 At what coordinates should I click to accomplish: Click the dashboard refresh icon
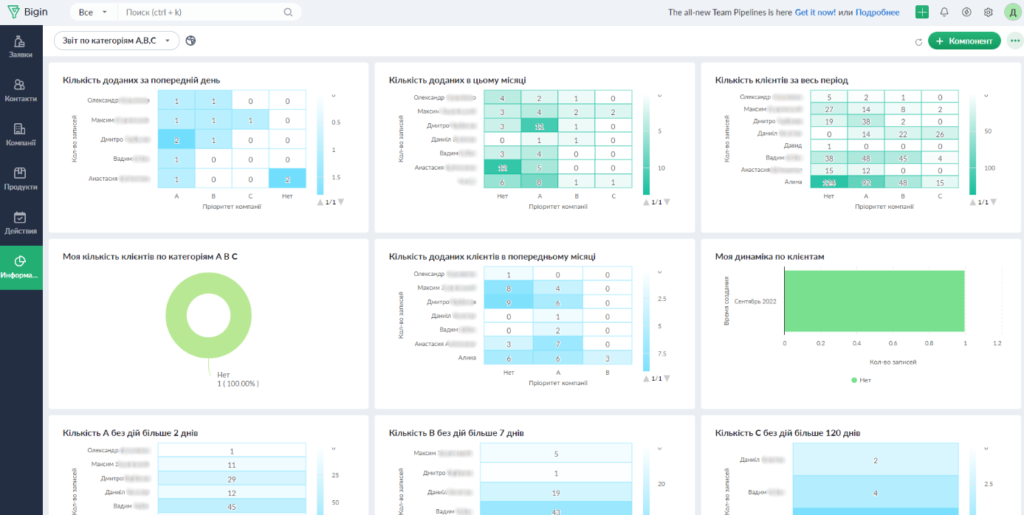point(918,41)
